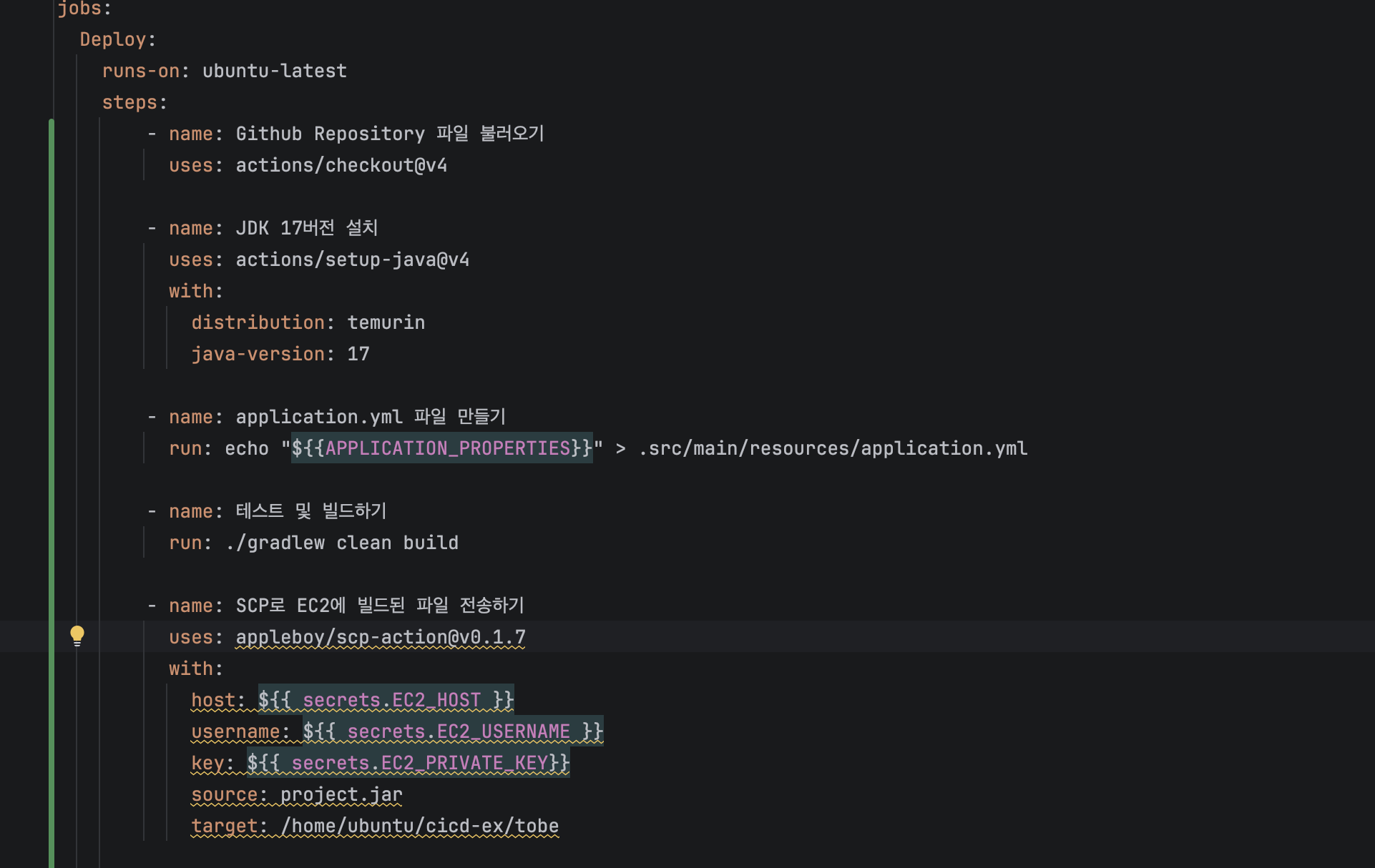This screenshot has width=1375, height=868.
Task: Click the .src/main/resources/application.yml path
Action: (x=833, y=448)
